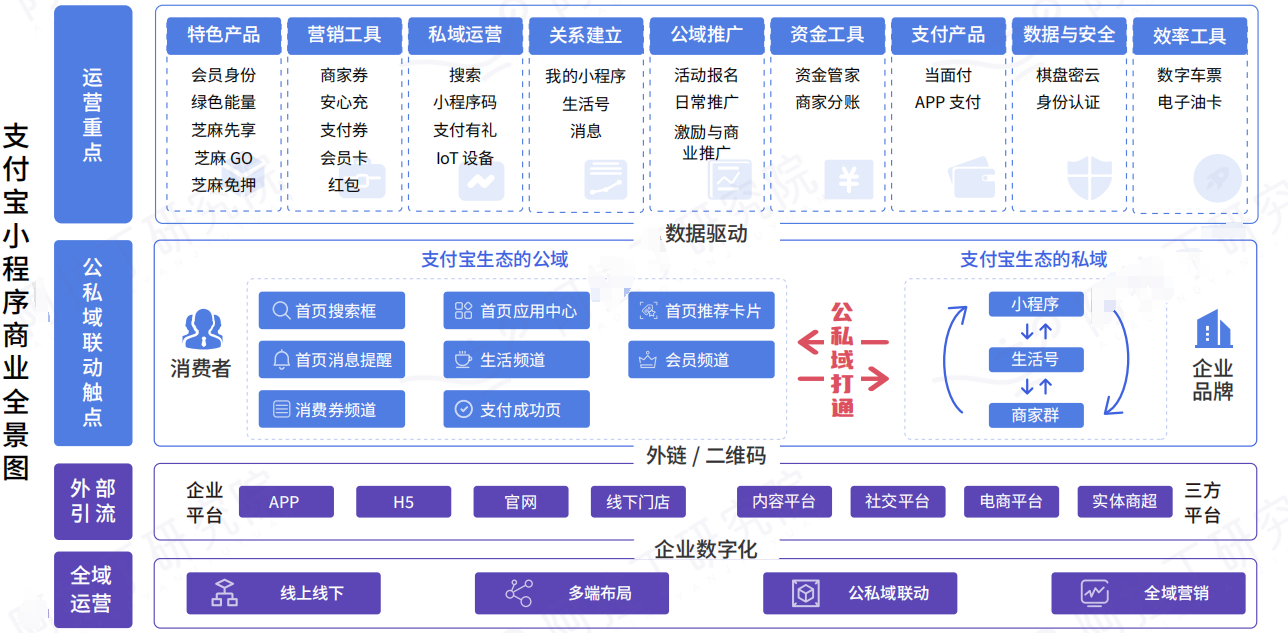Viewport: 1288px width, 633px height.
Task: Click the text 商家券
Action: click(345, 75)
